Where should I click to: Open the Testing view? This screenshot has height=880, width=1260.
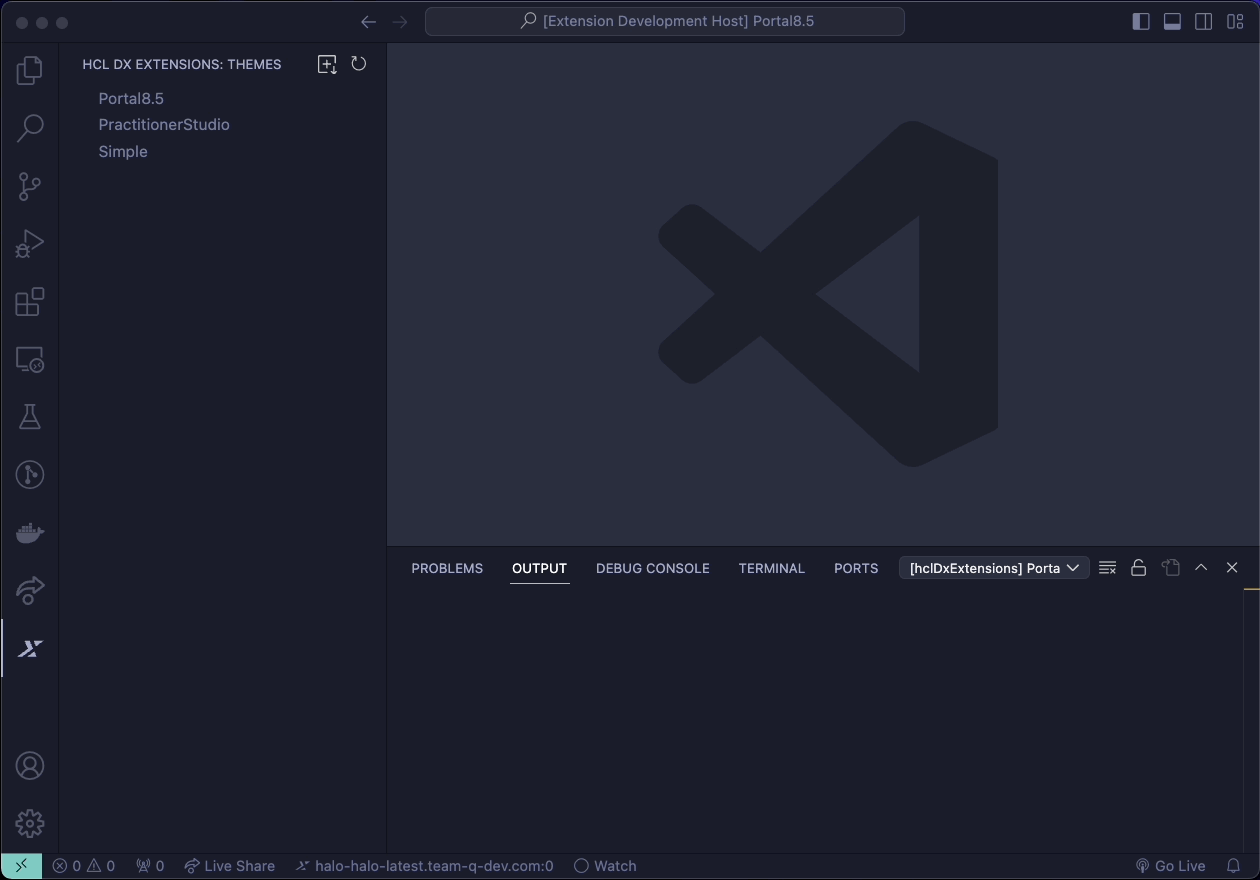pos(29,416)
